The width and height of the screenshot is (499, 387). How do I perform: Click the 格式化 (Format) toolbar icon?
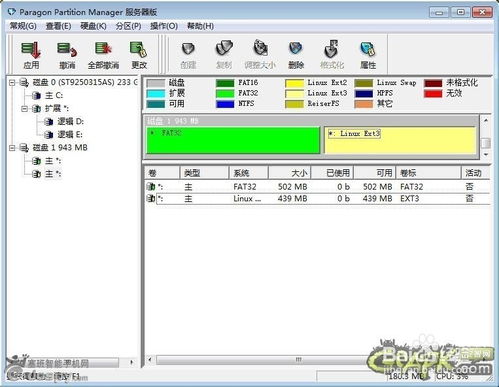[x=332, y=55]
